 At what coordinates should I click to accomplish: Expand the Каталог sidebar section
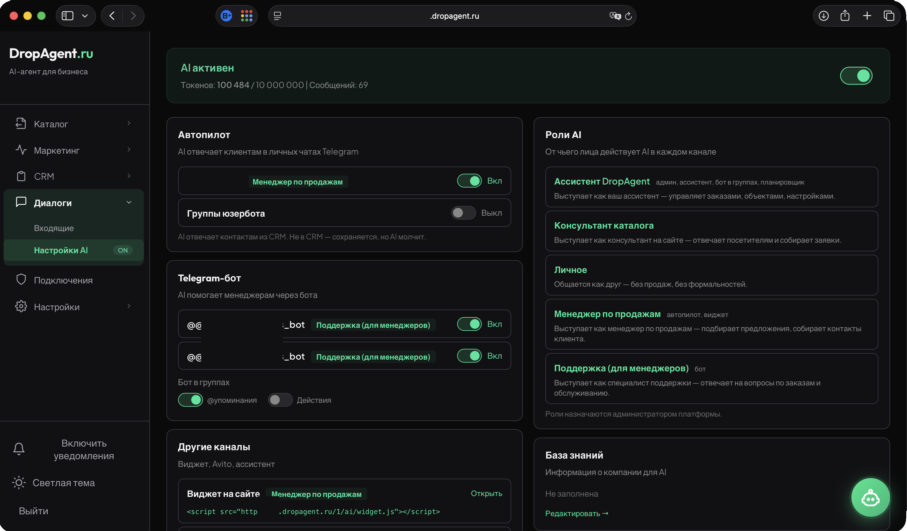74,124
